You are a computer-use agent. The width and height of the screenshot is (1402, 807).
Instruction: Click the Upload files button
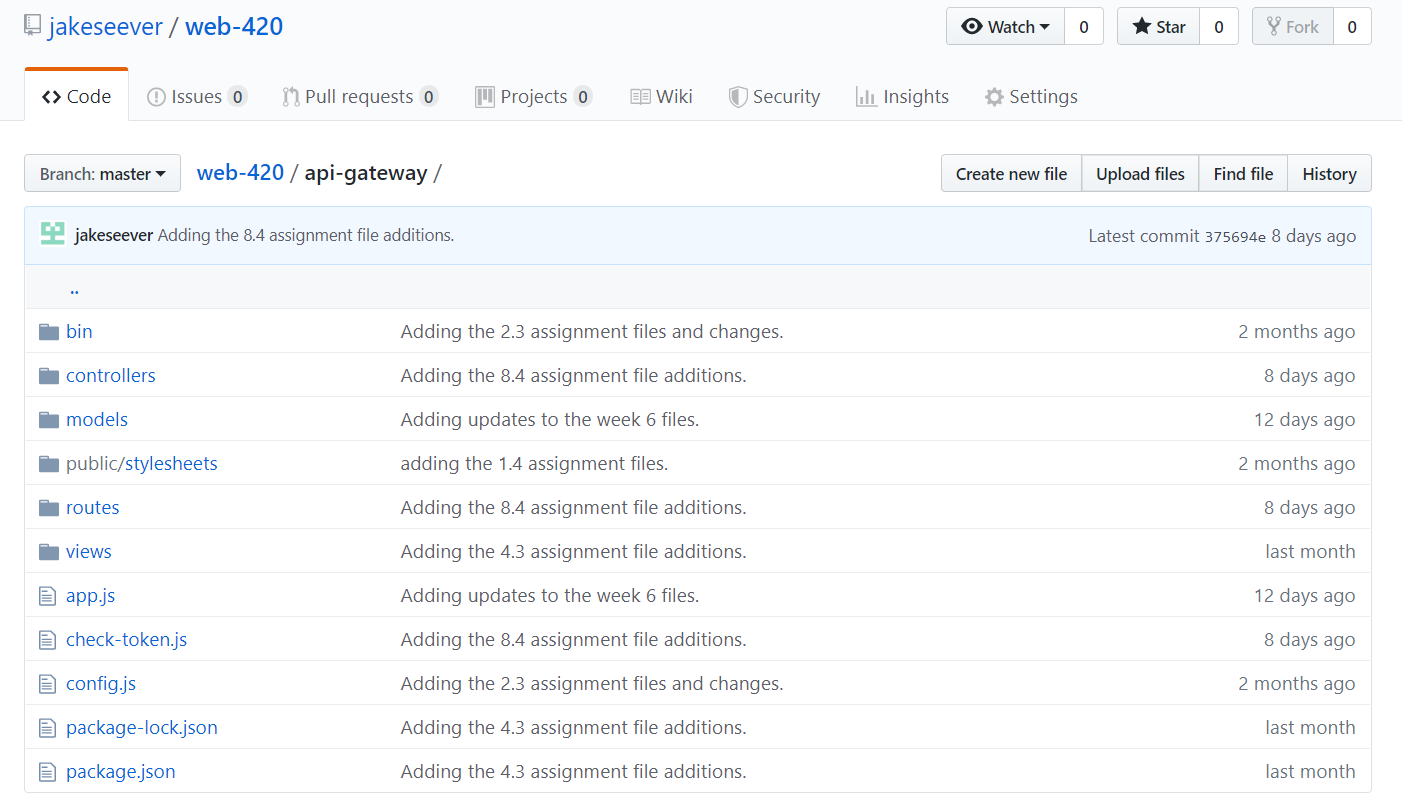1140,173
